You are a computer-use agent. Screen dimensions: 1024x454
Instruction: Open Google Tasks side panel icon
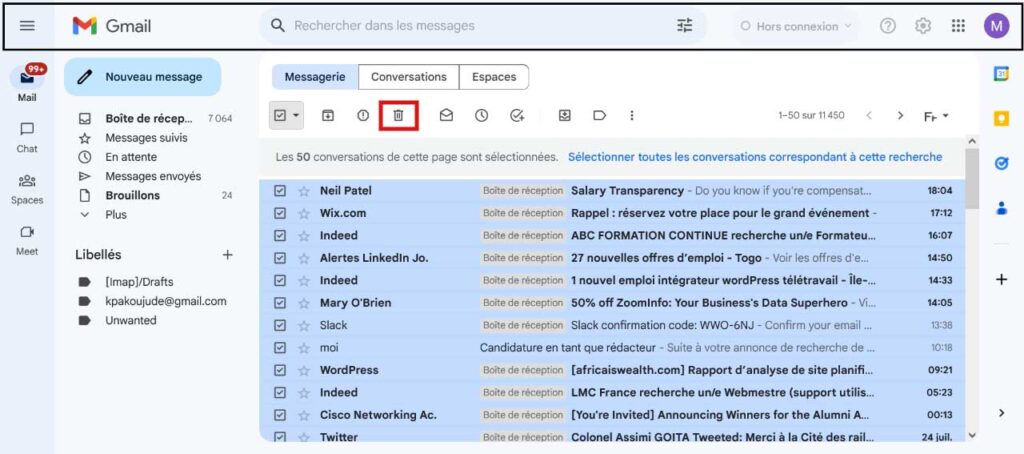1001,163
